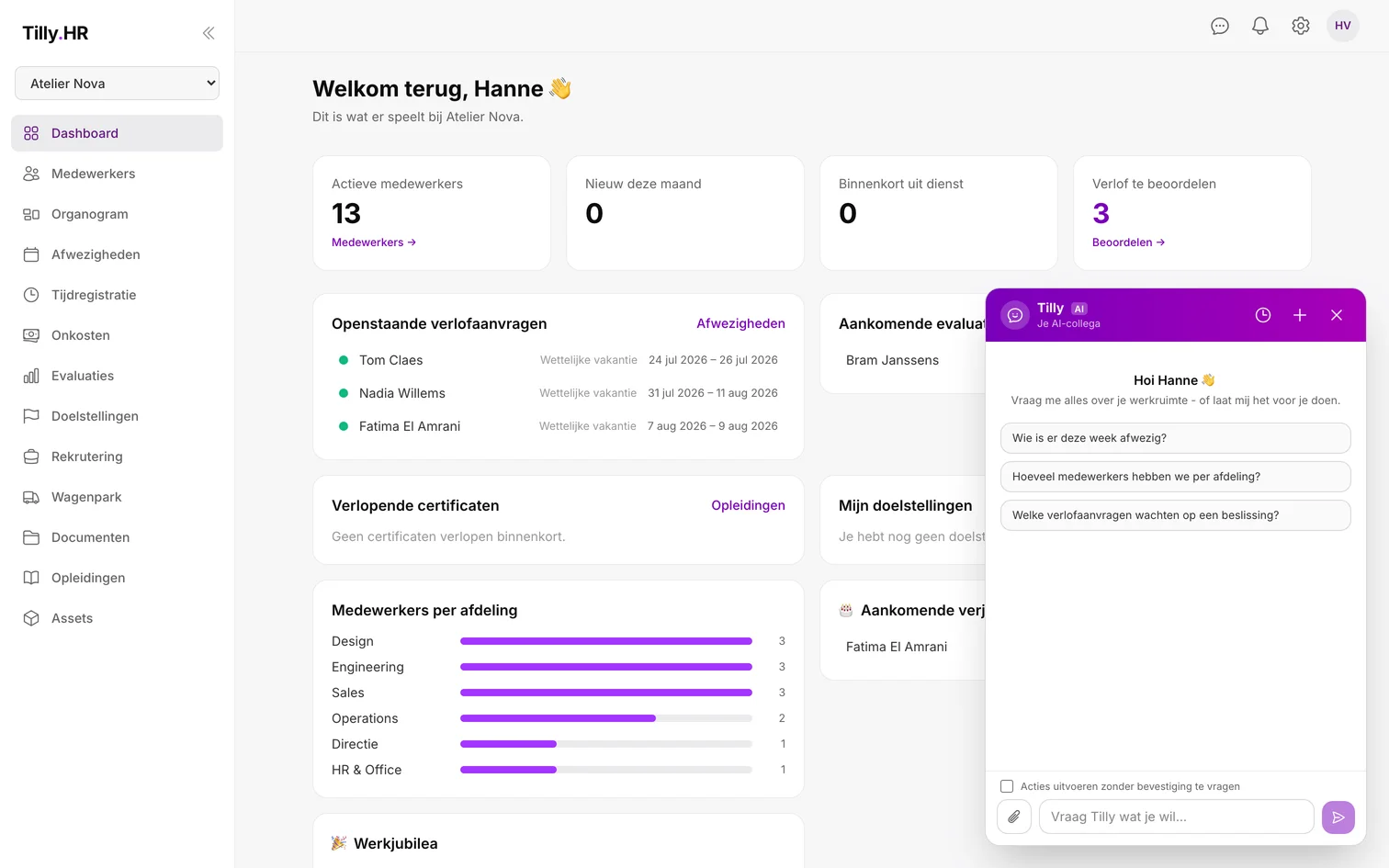This screenshot has width=1389, height=868.
Task: Select Fatima El Amrani leave request row
Action: [559, 426]
